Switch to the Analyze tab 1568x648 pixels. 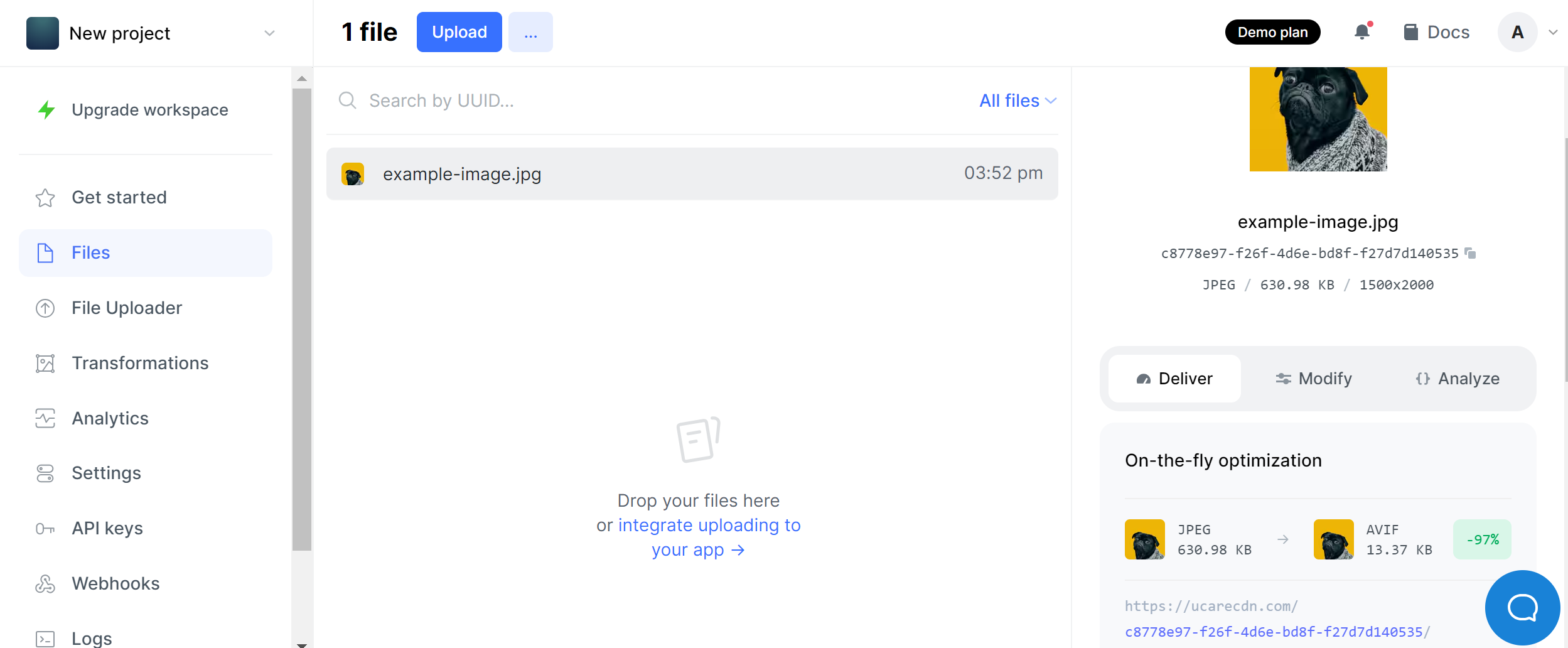pyautogui.click(x=1459, y=378)
